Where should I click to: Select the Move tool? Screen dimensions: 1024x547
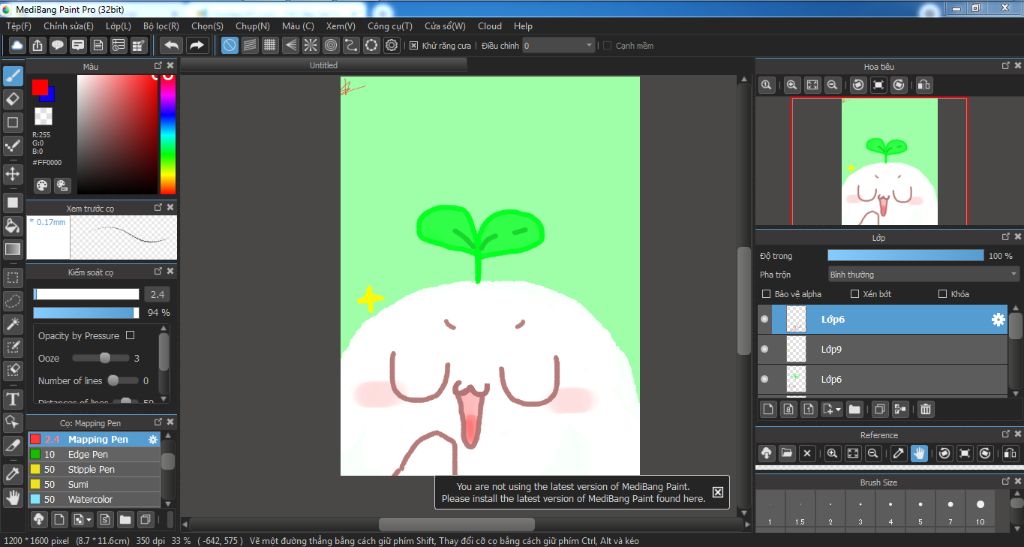click(13, 174)
